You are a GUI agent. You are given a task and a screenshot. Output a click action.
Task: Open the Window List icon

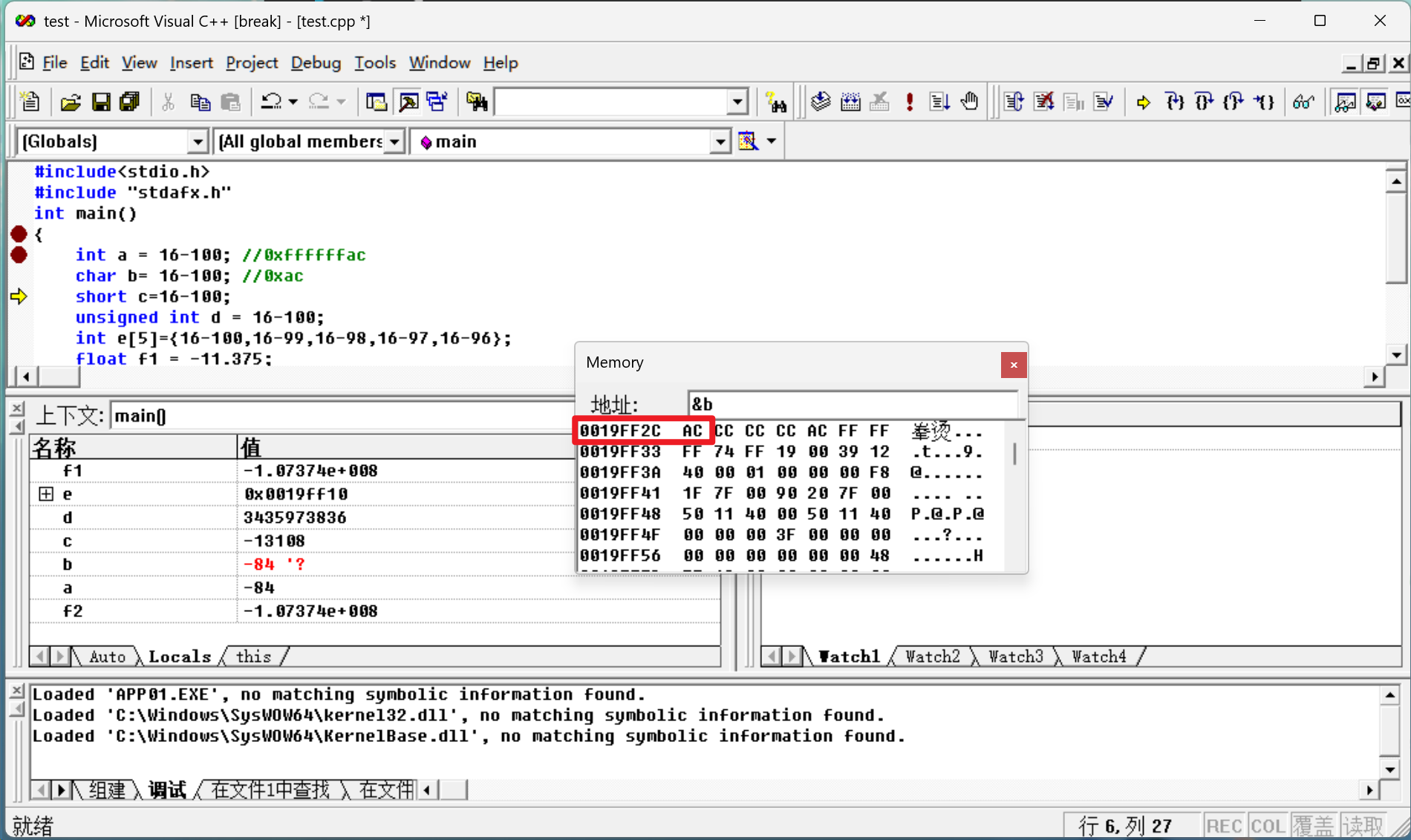437,102
